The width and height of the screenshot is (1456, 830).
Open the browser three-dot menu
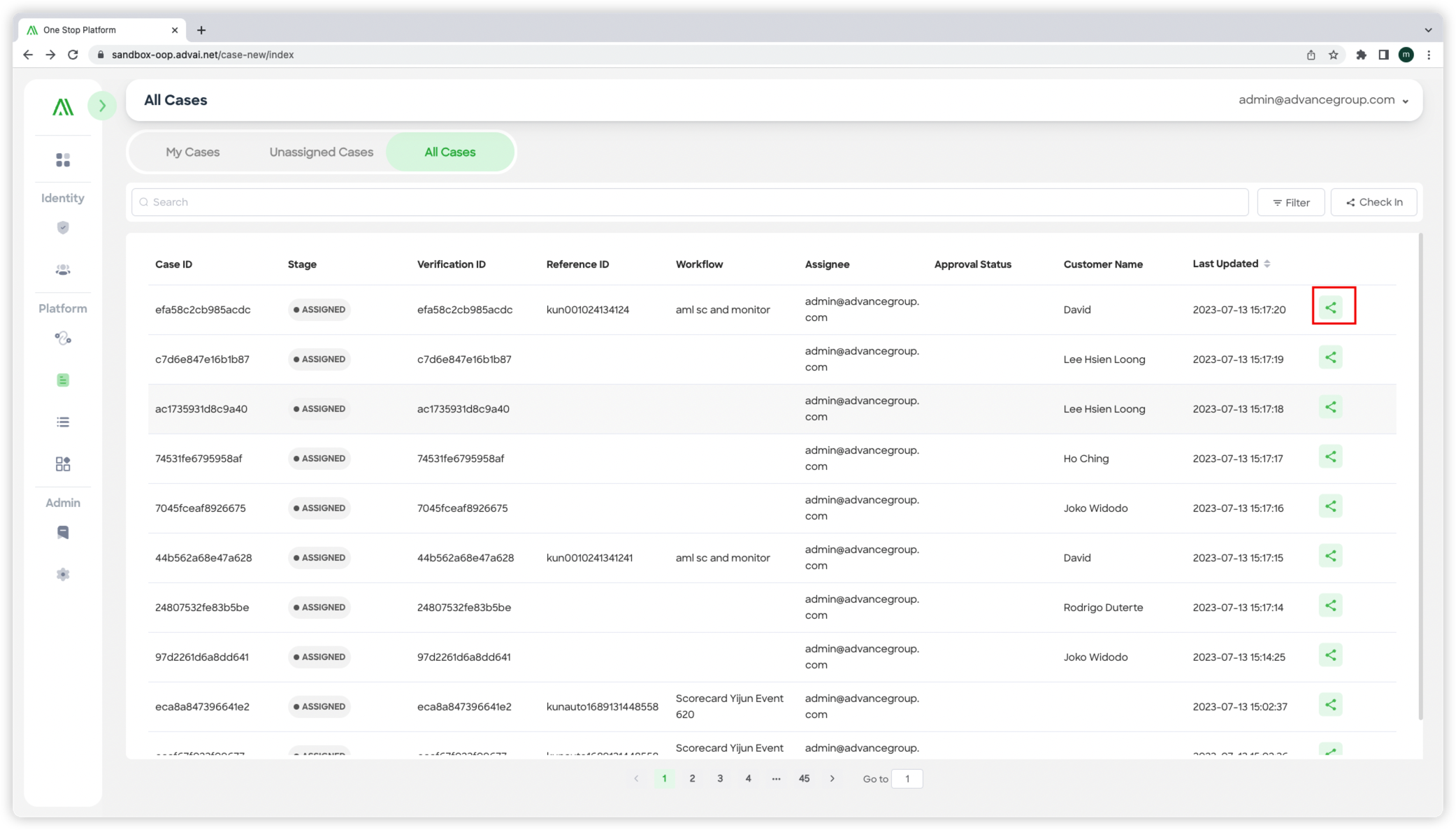tap(1429, 55)
